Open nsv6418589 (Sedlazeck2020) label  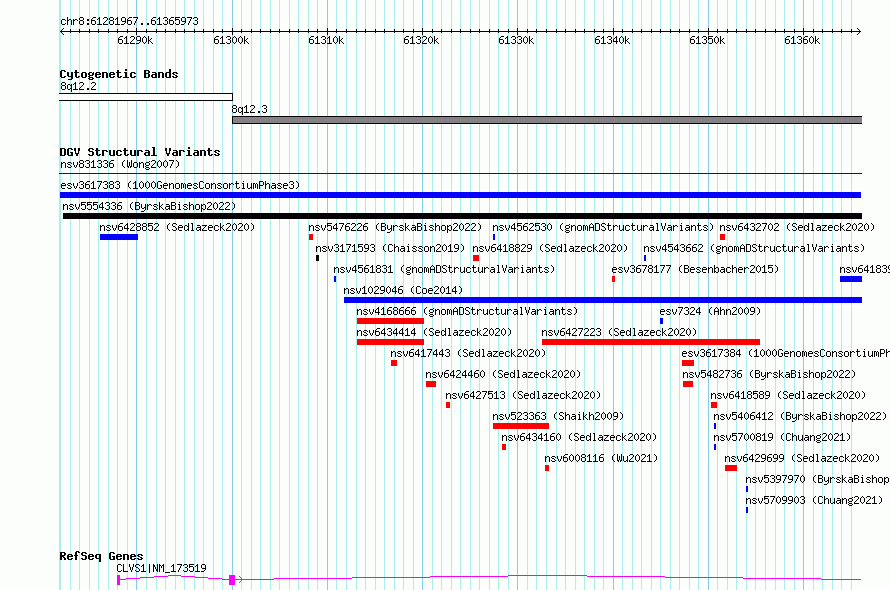788,395
